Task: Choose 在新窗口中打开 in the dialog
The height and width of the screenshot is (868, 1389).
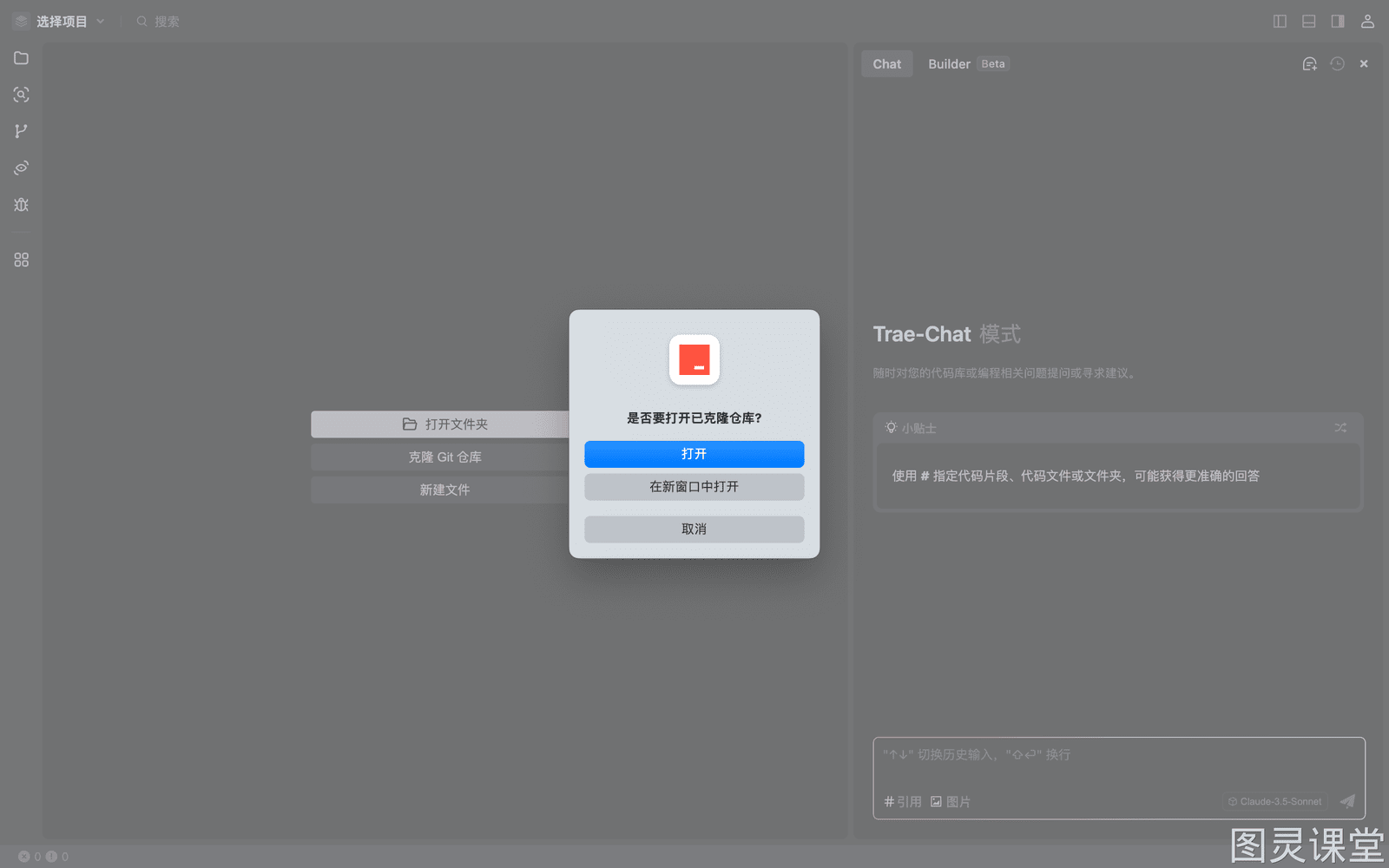Action: (694, 487)
